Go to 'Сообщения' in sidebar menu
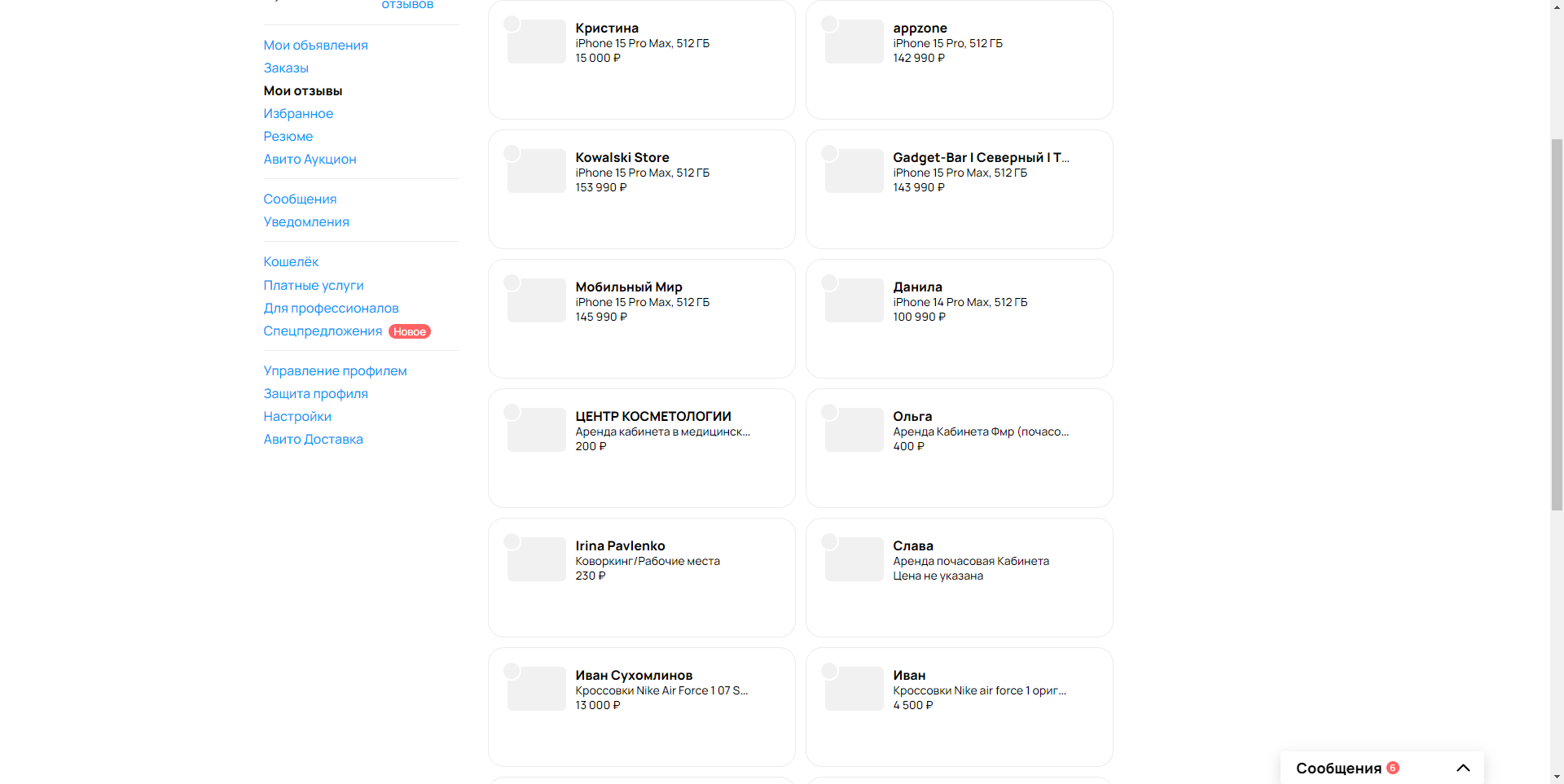 (300, 199)
